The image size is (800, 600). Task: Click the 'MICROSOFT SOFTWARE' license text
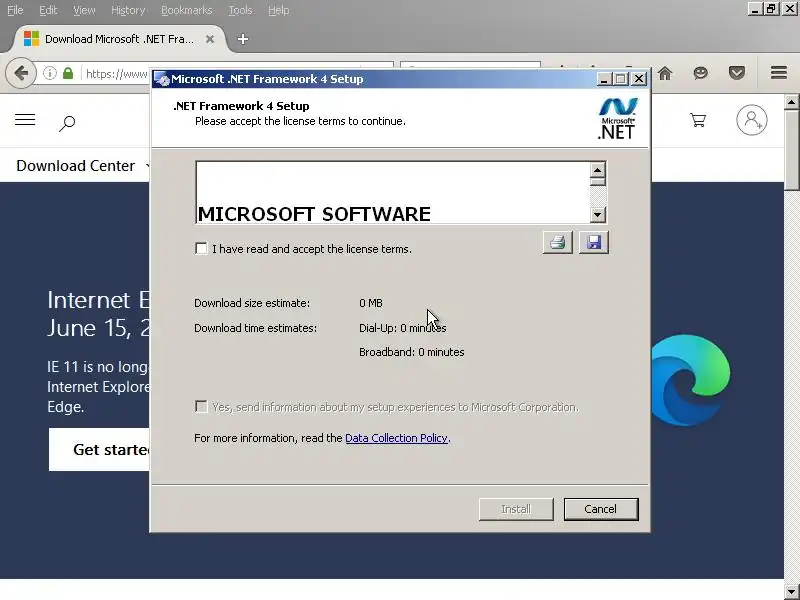point(314,214)
